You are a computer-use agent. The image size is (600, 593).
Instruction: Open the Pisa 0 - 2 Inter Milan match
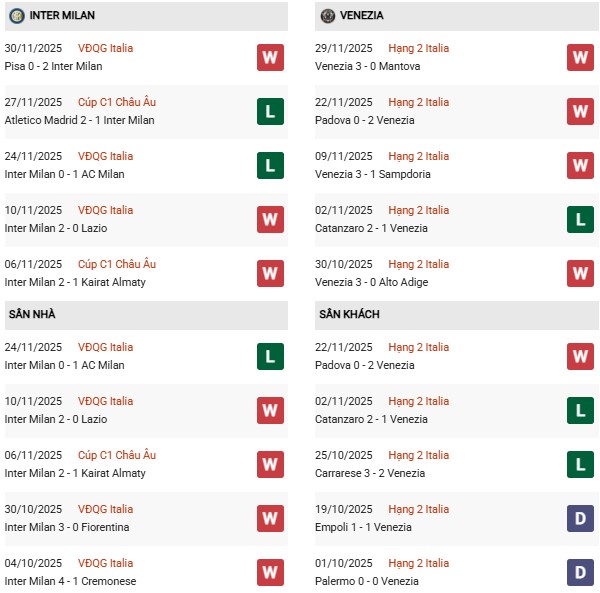pyautogui.click(x=54, y=67)
